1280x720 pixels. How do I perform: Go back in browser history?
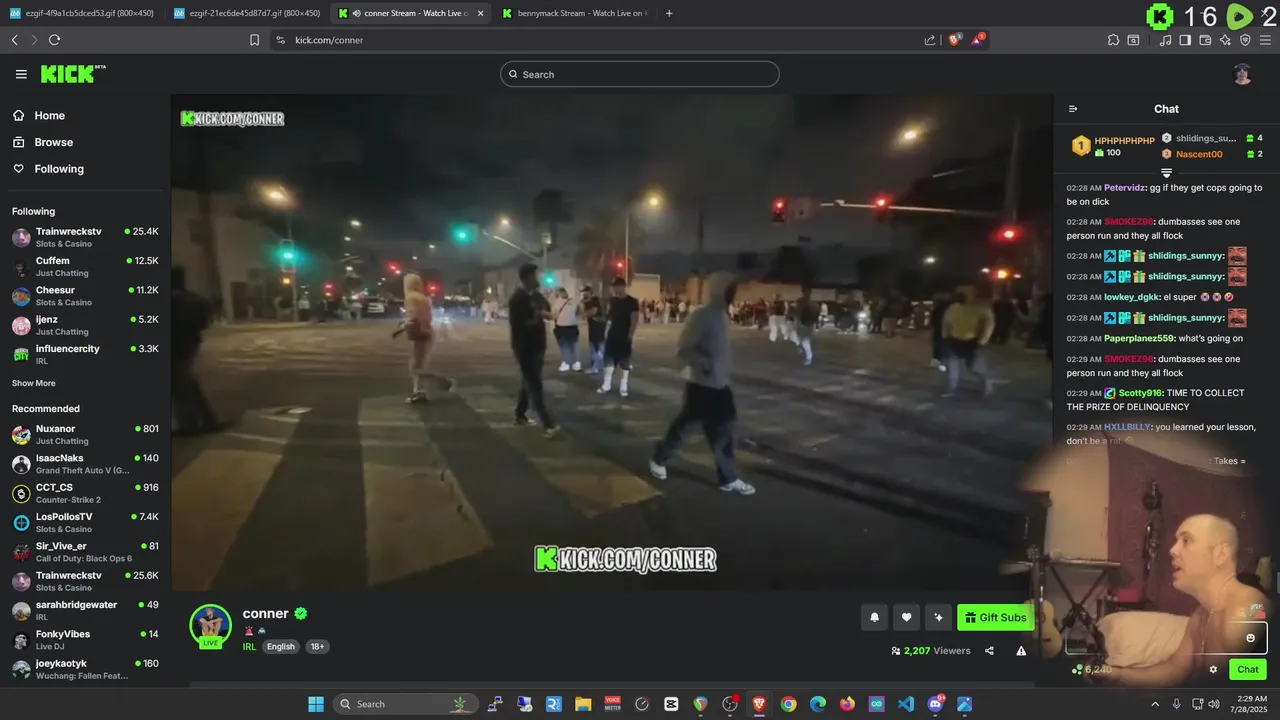pyautogui.click(x=14, y=40)
